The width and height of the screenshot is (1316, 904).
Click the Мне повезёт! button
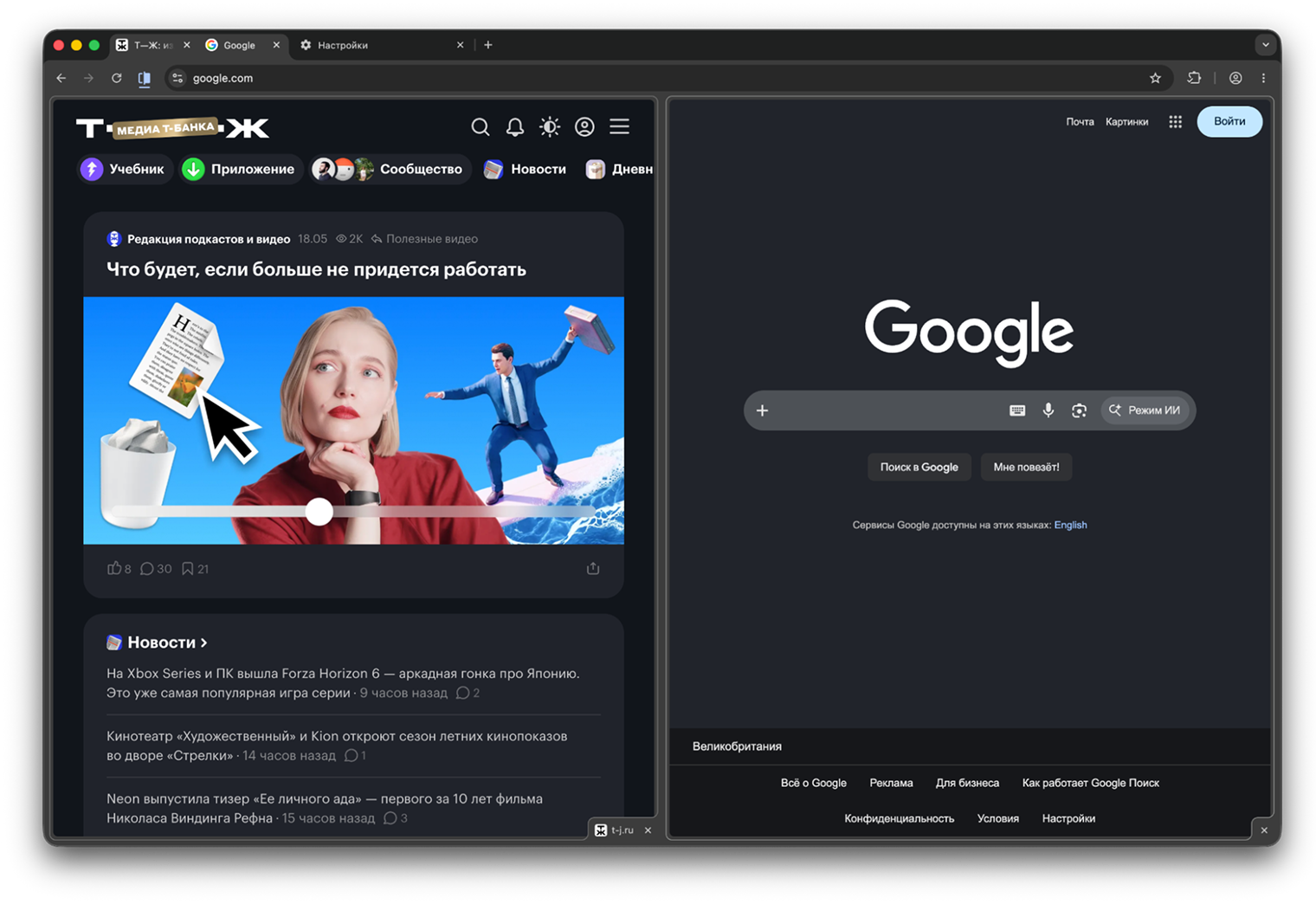pyautogui.click(x=1026, y=467)
